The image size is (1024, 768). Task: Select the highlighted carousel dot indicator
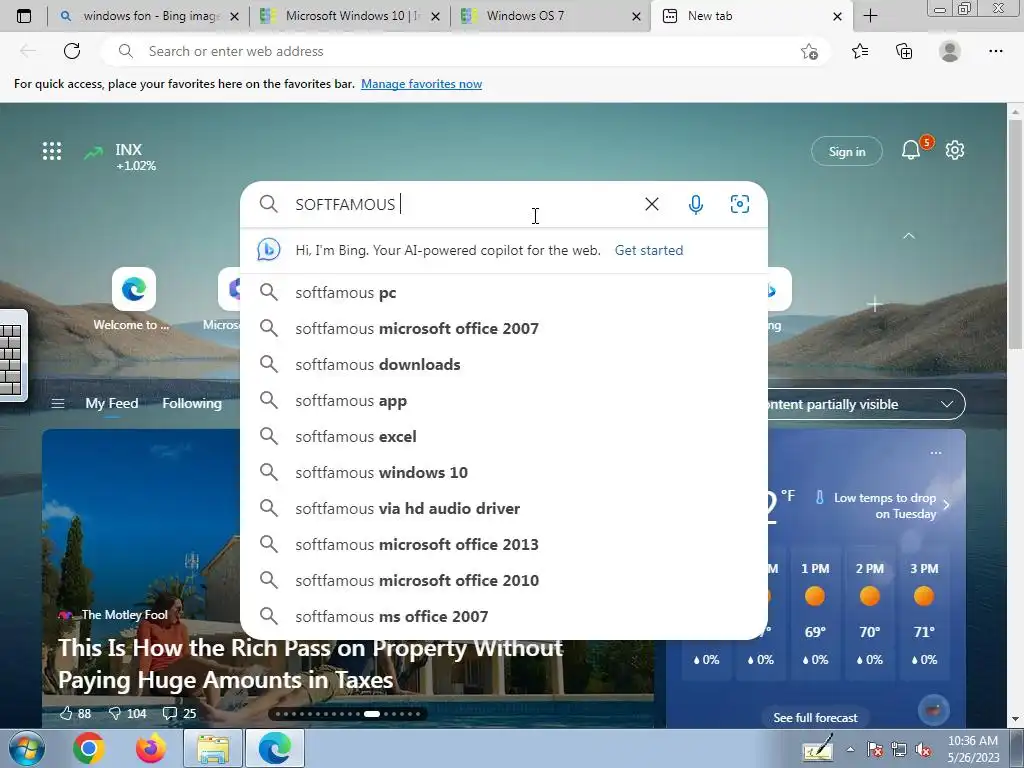(x=372, y=714)
